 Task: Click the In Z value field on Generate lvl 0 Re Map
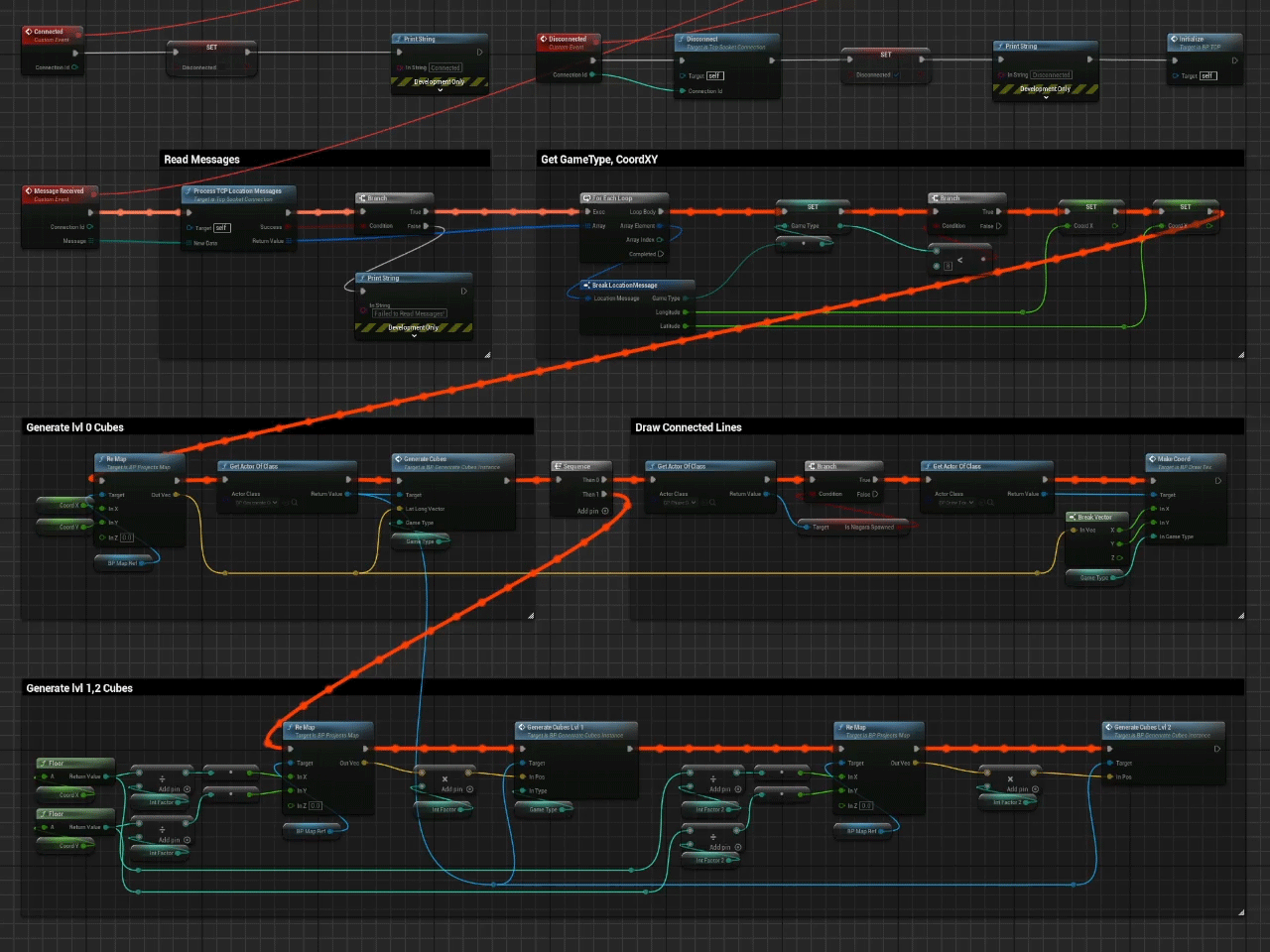127,537
